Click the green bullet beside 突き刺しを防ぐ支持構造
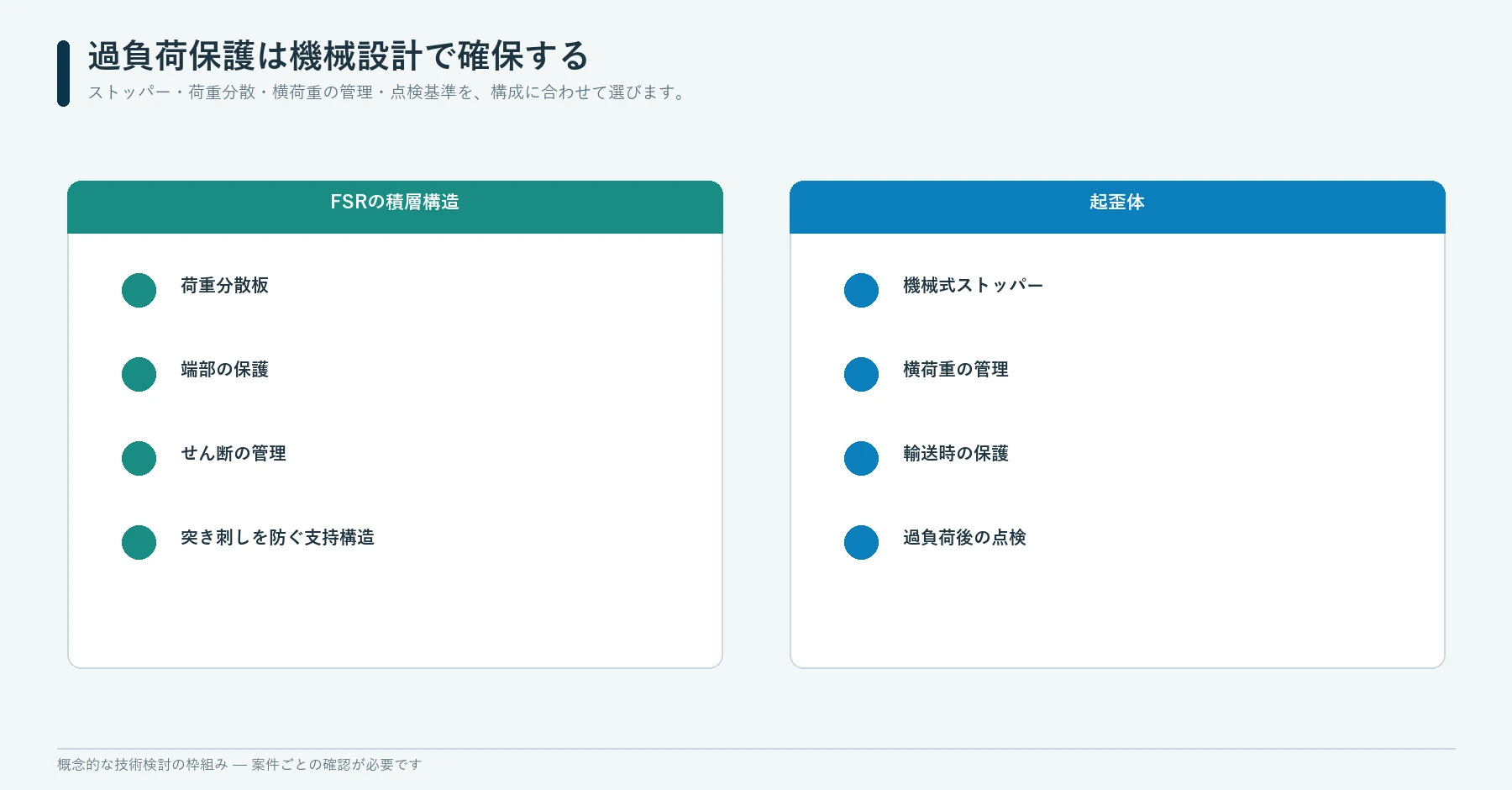 click(139, 542)
